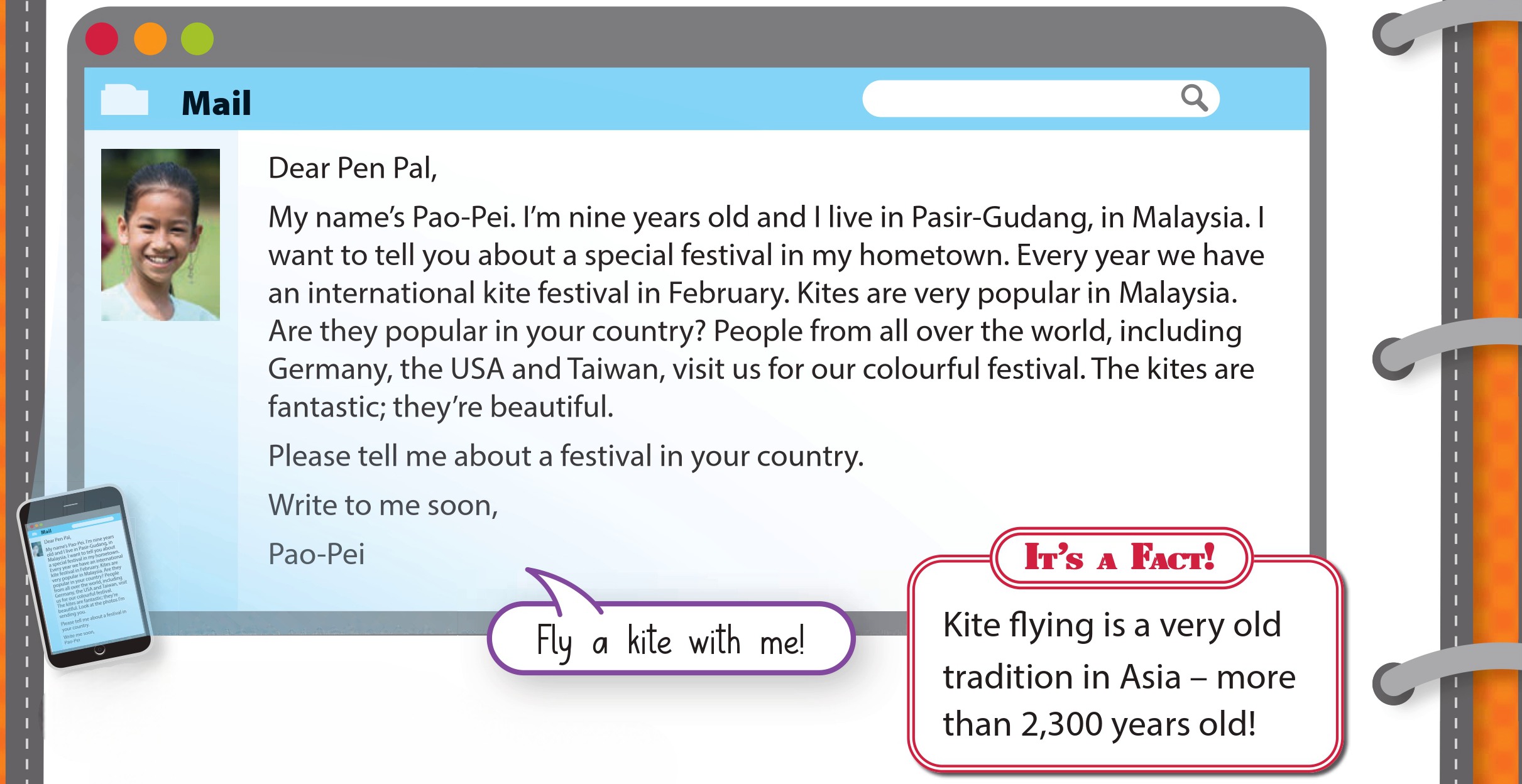Image resolution: width=1522 pixels, height=784 pixels.
Task: Click the 'Fly a kite with me!' speech bubble
Action: coord(670,641)
